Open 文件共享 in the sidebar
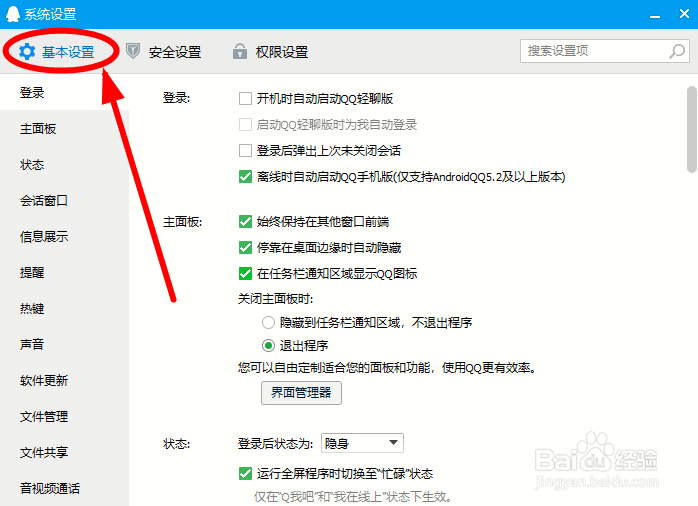 click(x=64, y=453)
